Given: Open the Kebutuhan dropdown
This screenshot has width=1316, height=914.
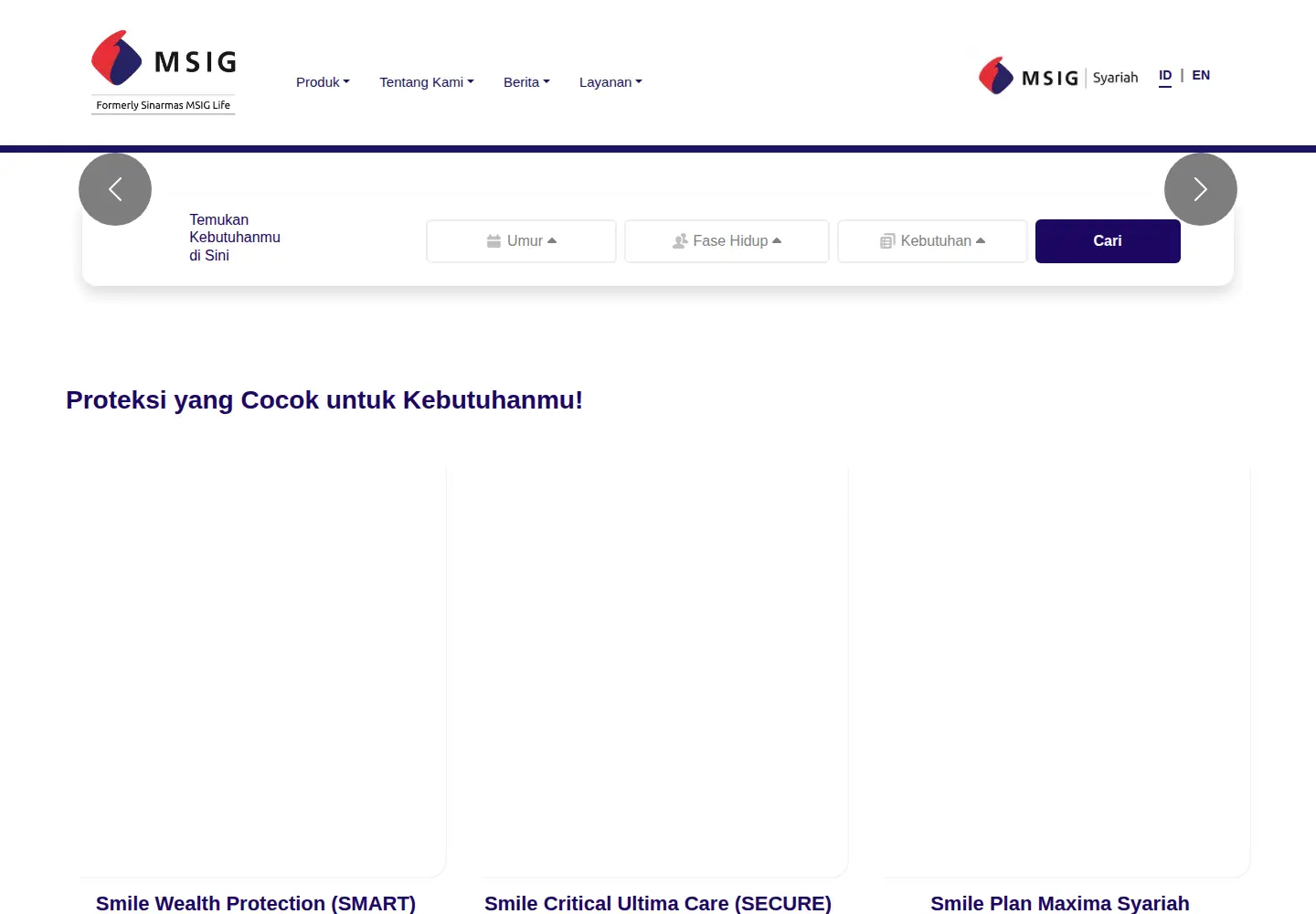Looking at the screenshot, I should (x=932, y=241).
